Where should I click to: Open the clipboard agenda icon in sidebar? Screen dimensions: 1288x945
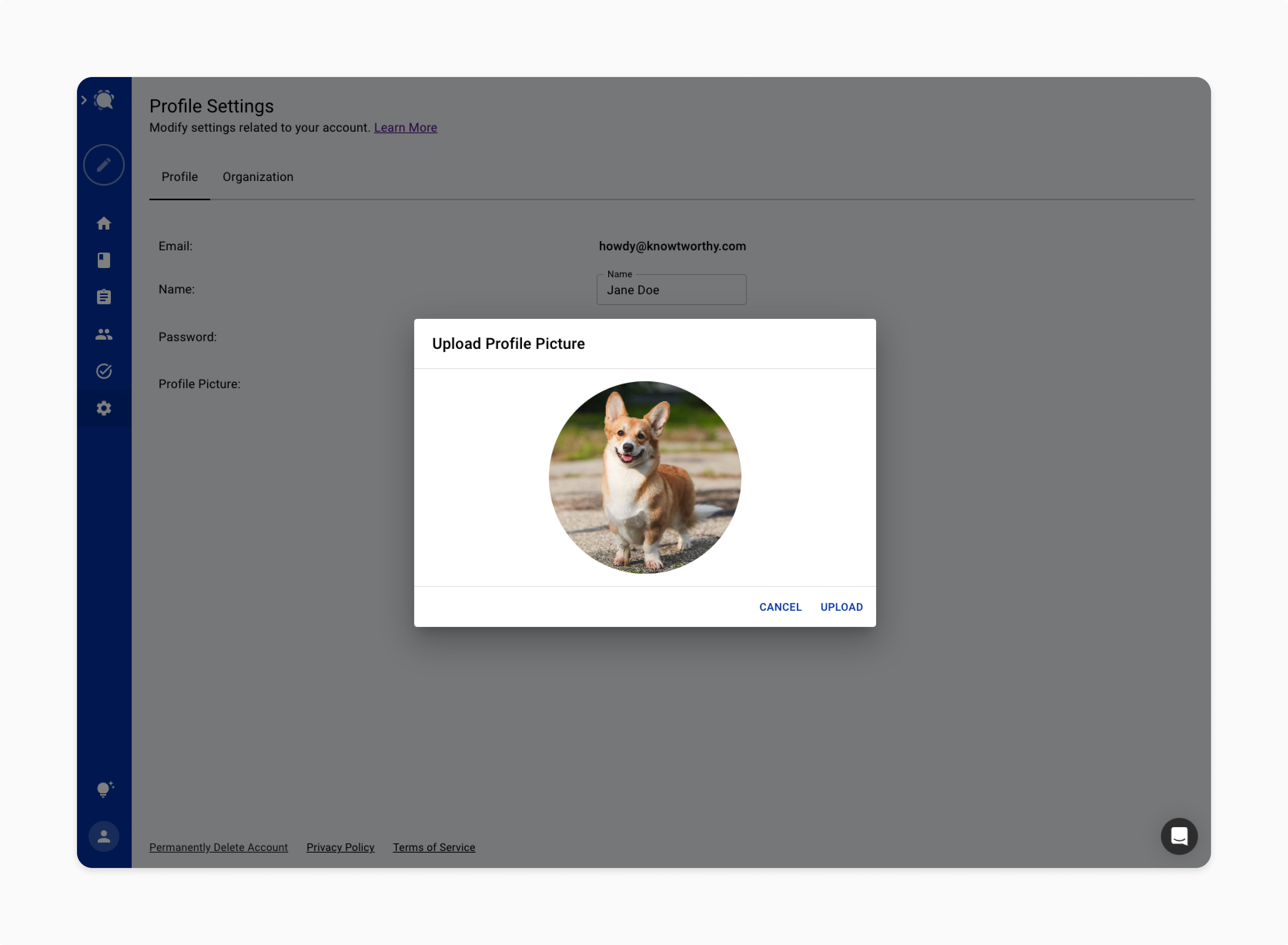coord(104,296)
